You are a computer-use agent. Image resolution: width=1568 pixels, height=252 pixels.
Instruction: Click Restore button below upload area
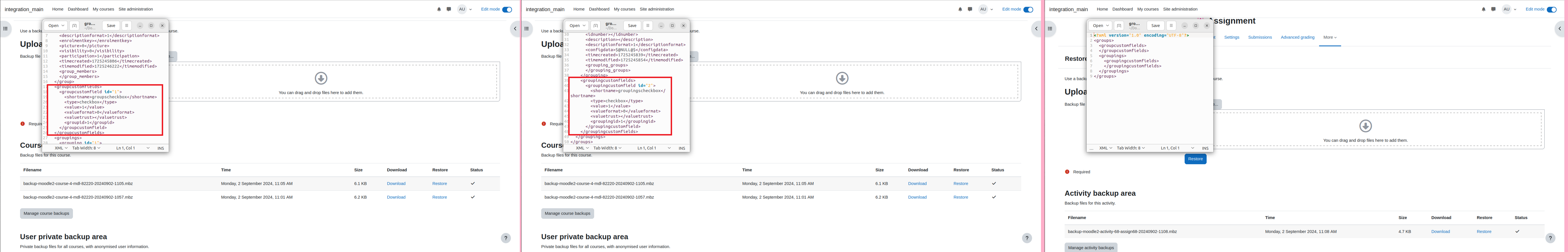tap(1195, 159)
